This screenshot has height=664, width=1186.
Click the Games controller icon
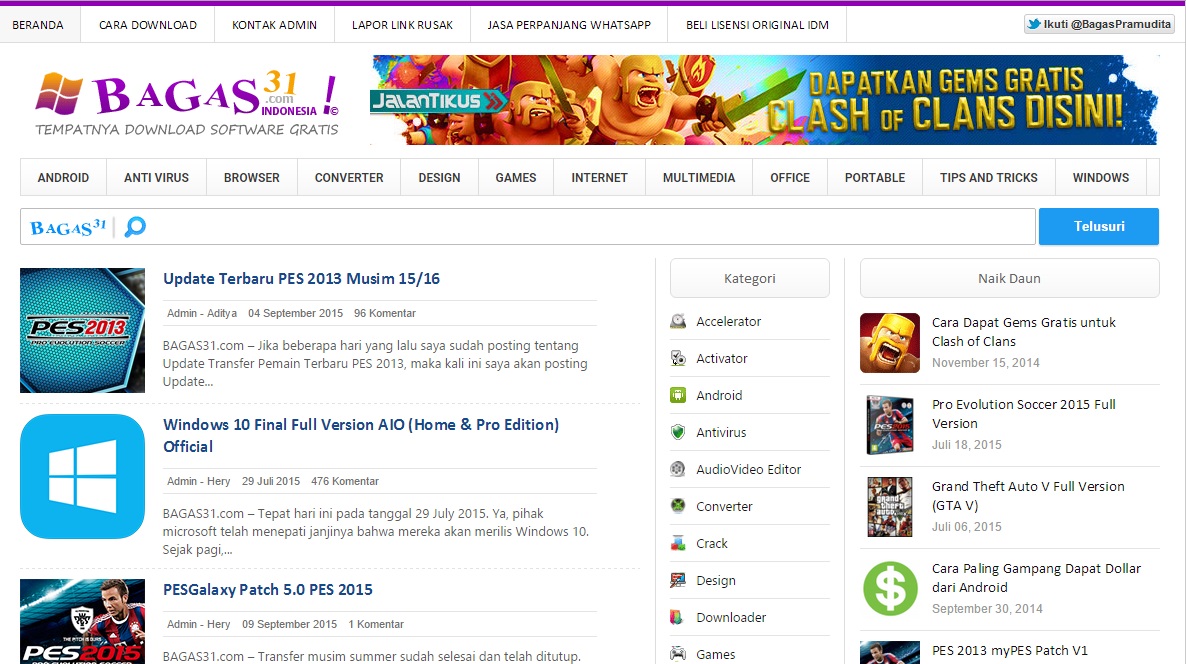(x=678, y=654)
